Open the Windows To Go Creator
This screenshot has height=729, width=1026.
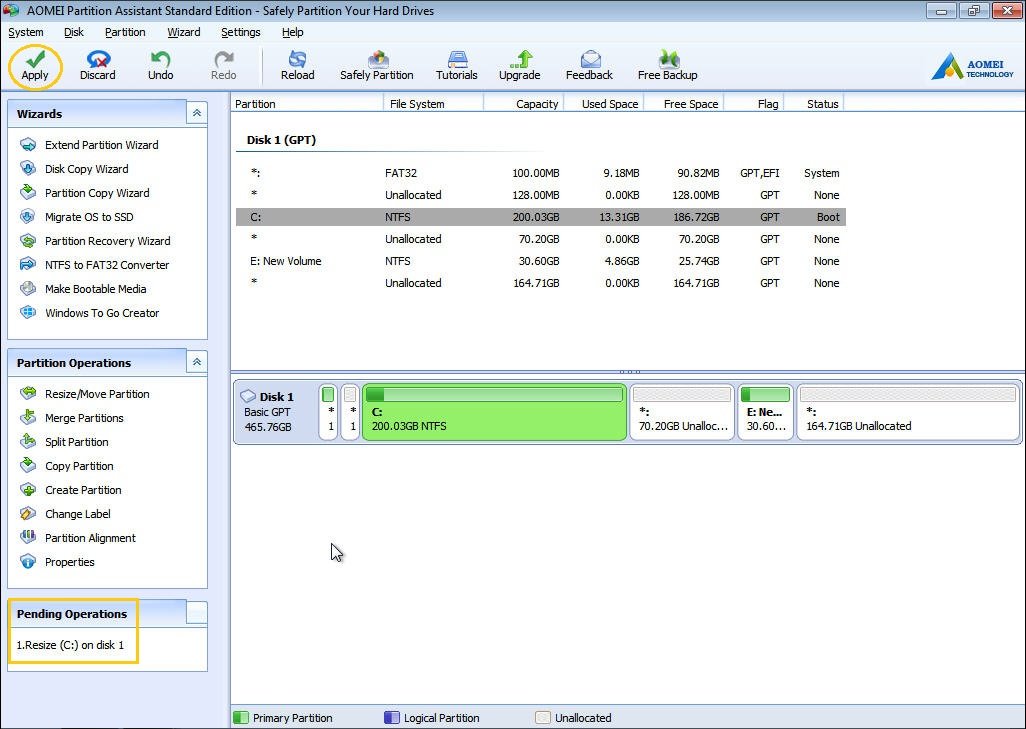(x=90, y=313)
